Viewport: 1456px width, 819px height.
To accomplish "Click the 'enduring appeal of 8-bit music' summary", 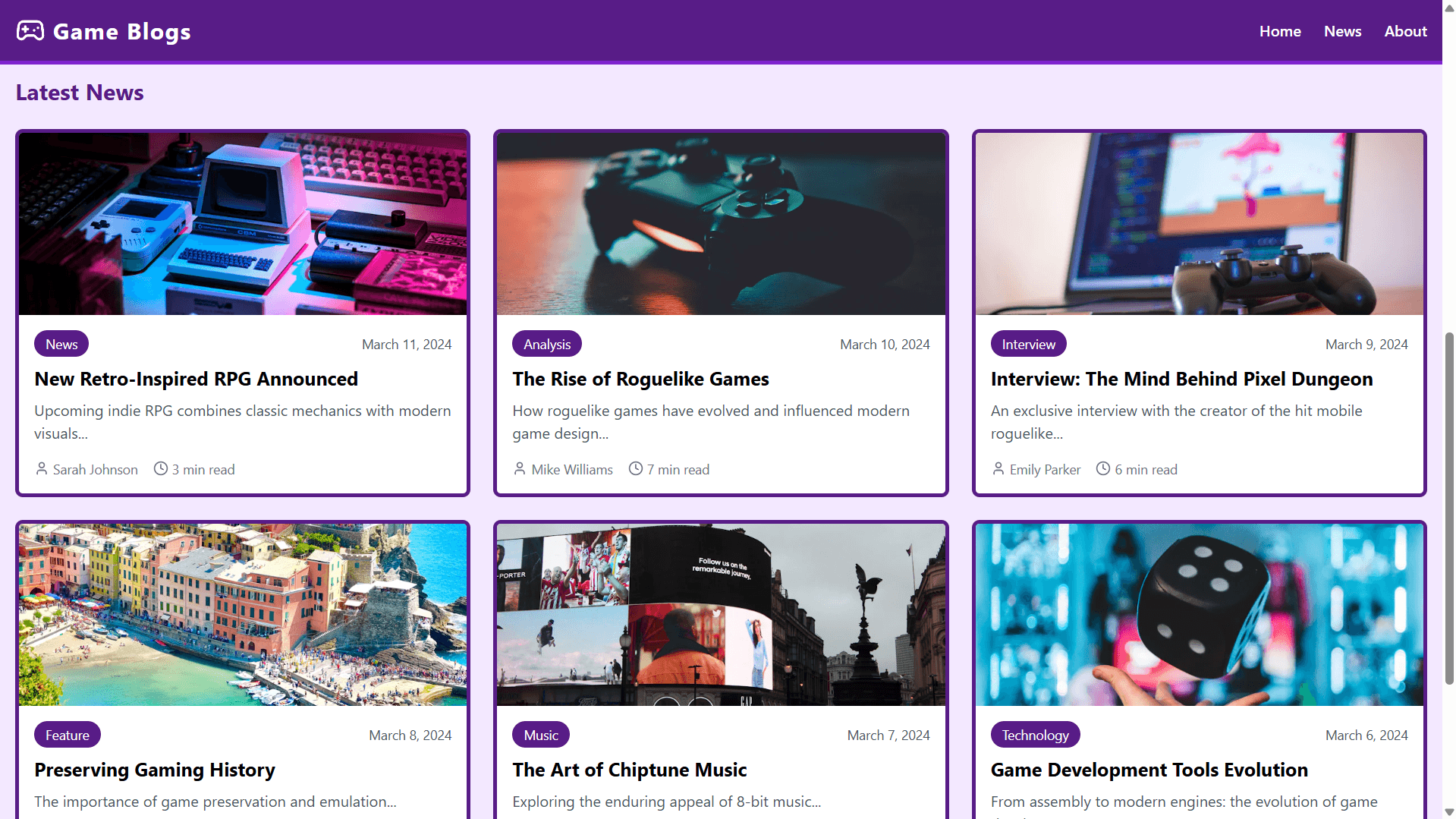I will [x=667, y=802].
